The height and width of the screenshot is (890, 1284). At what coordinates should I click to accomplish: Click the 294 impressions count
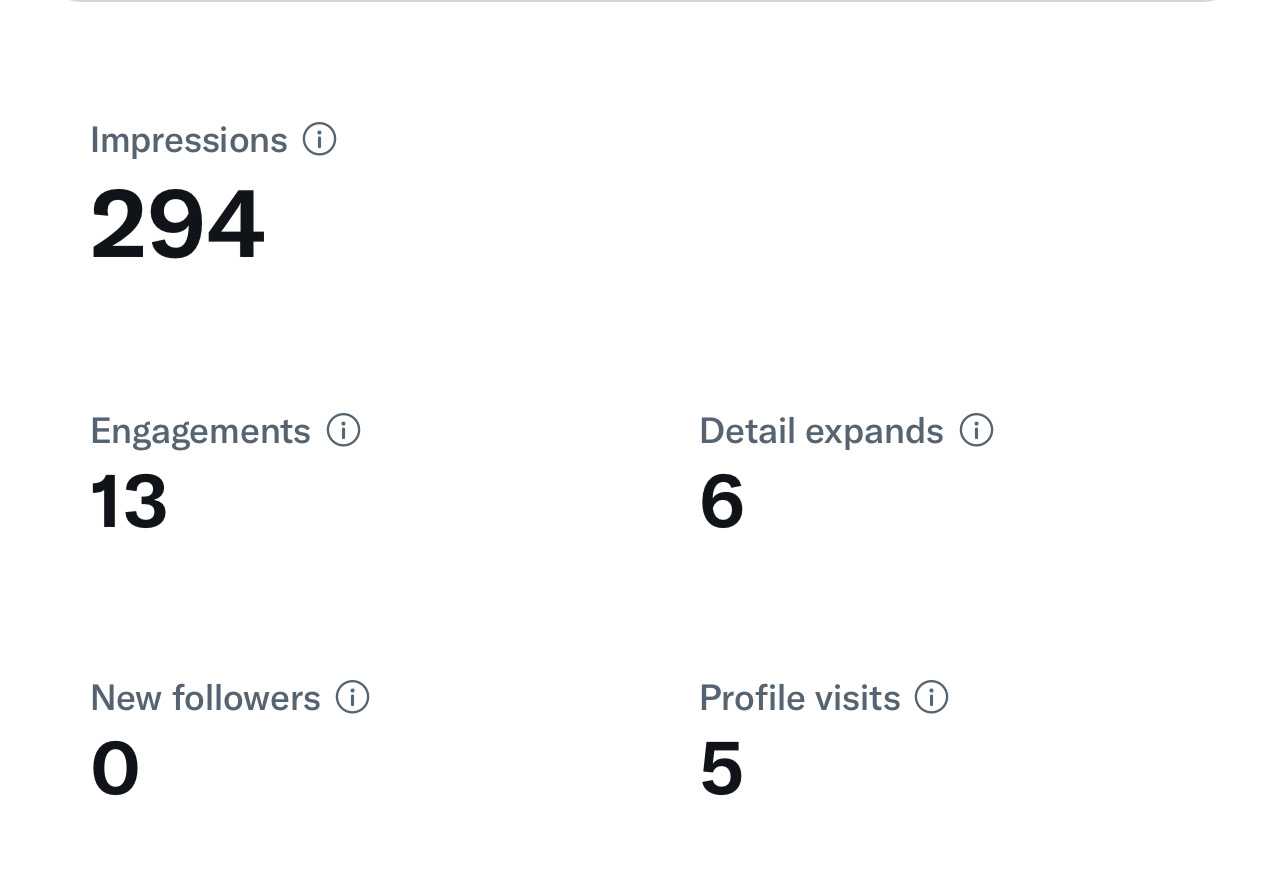177,225
